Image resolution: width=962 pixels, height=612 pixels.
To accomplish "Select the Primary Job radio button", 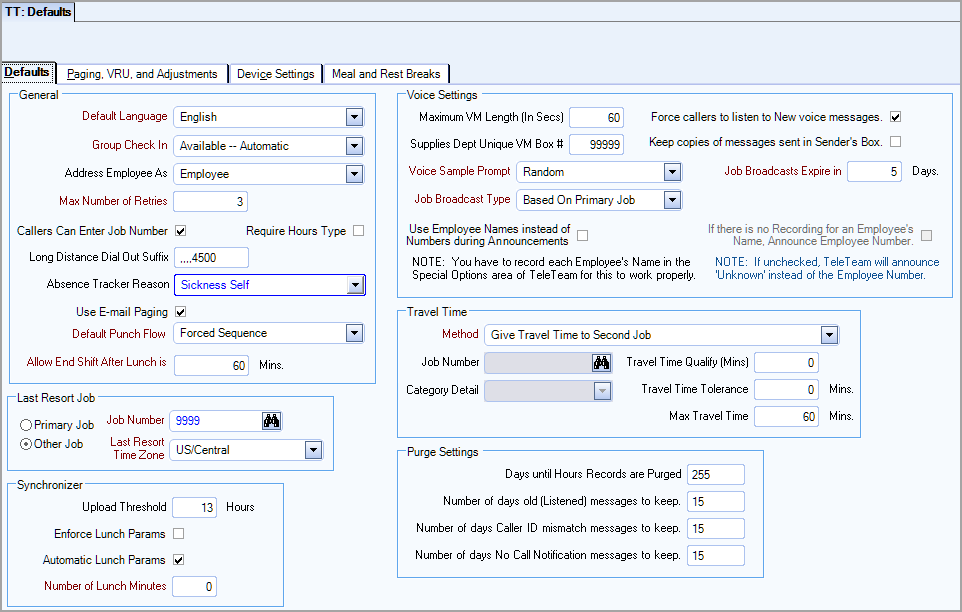I will 27,425.
